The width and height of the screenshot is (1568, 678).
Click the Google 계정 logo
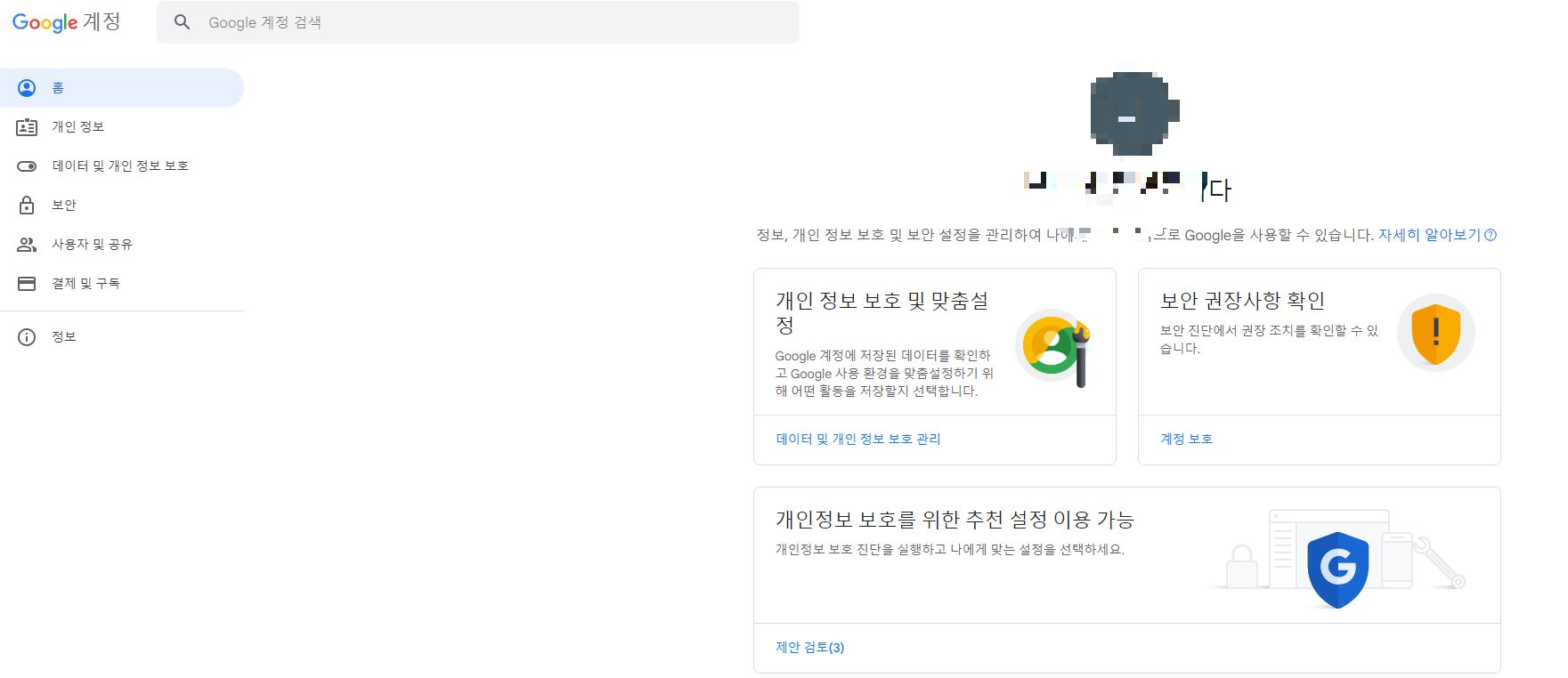tap(67, 22)
